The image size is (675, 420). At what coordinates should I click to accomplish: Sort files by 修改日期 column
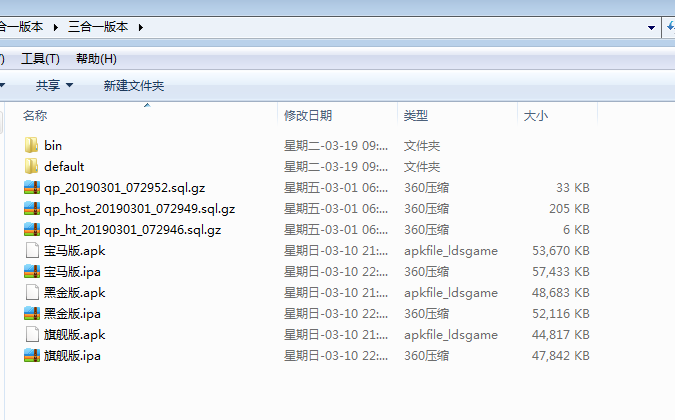(308, 115)
